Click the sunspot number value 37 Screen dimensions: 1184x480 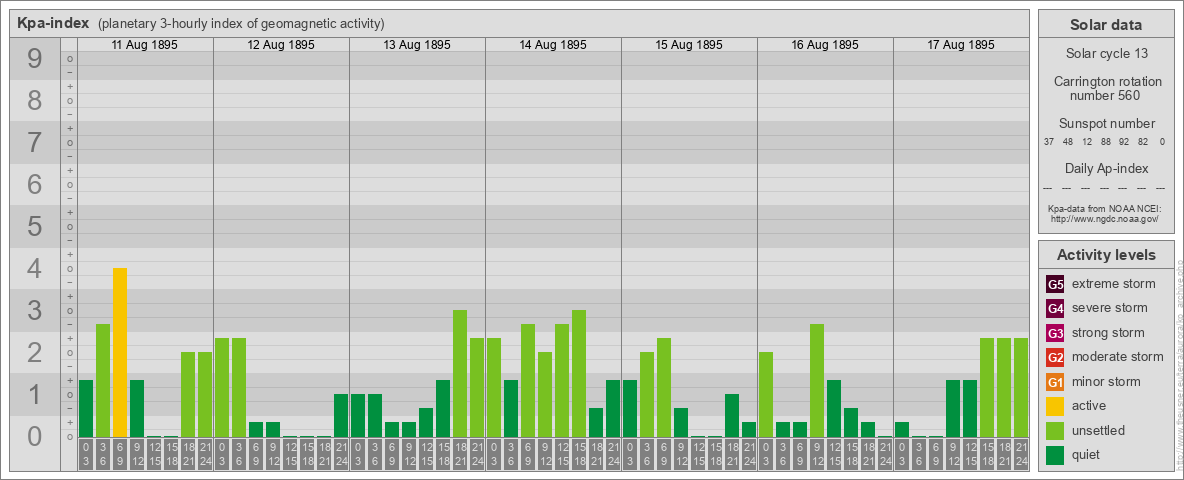(1049, 142)
